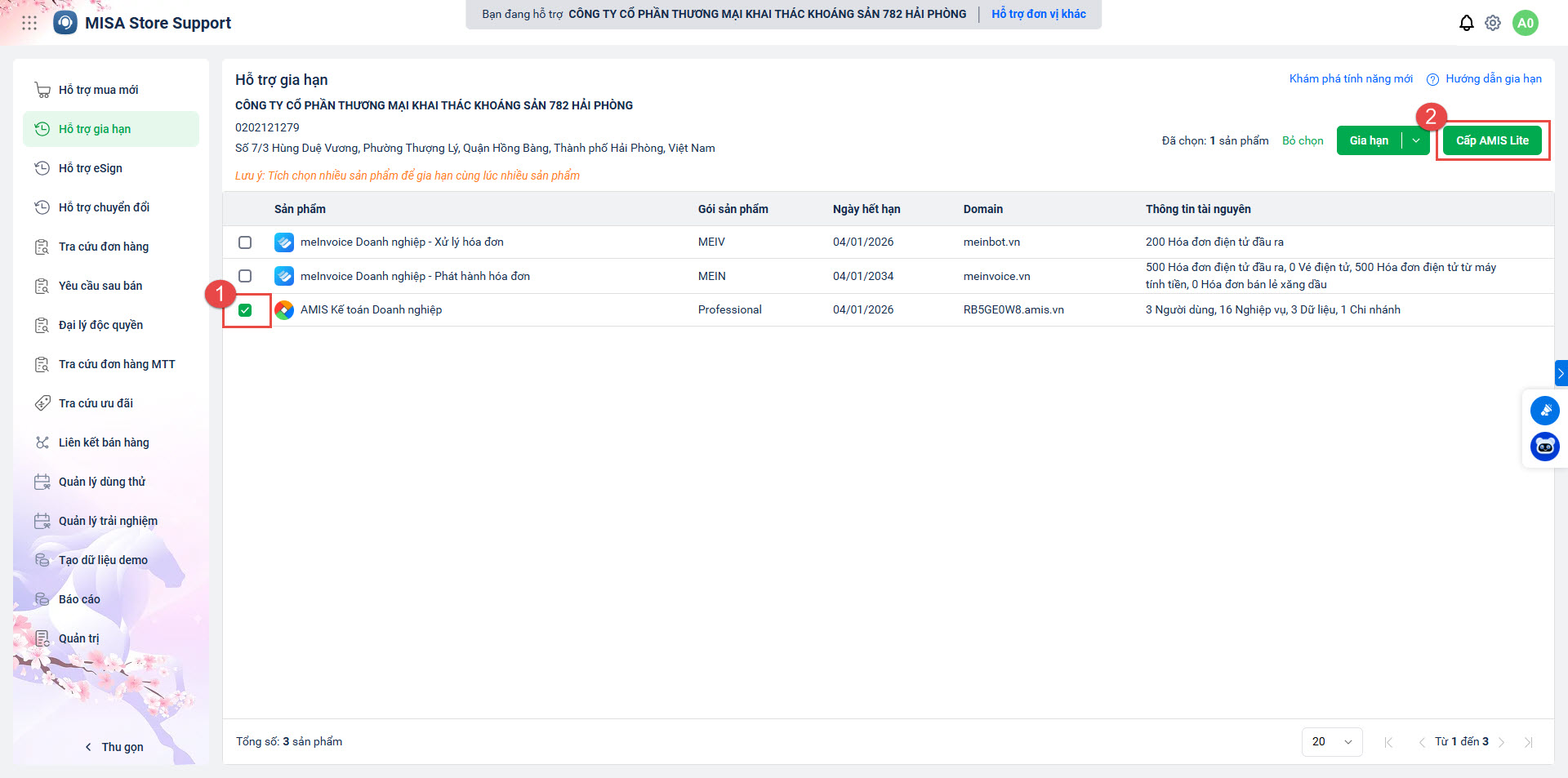Uncheck the AMIS Kế toán Doanh nghiệp checkbox
The image size is (1568, 778).
[x=245, y=310]
